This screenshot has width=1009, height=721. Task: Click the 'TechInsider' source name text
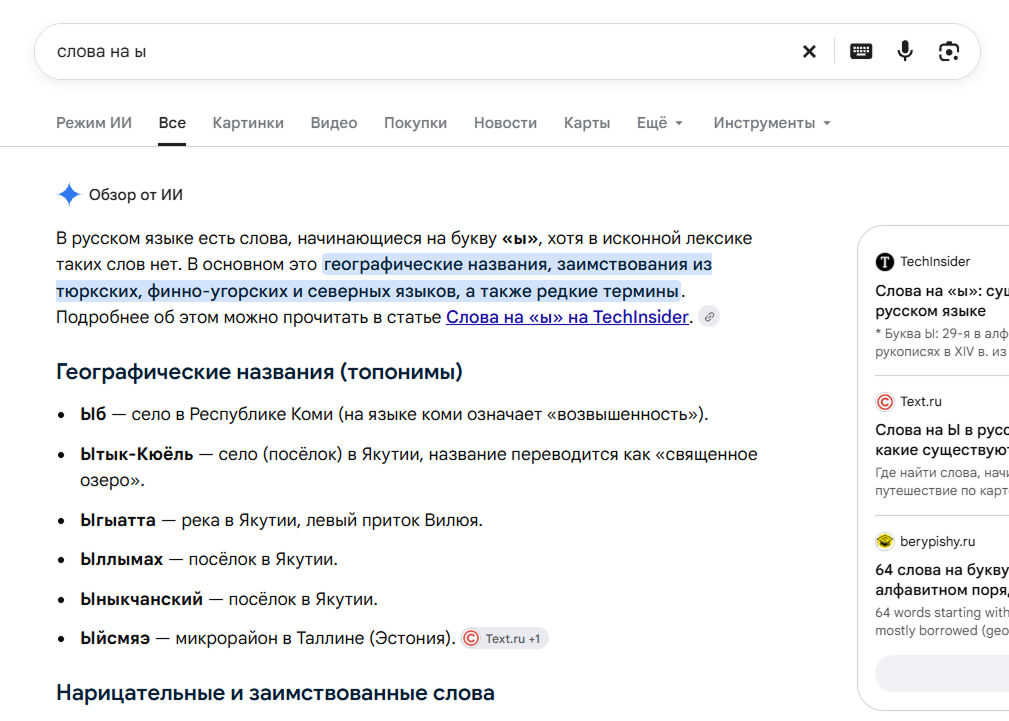[935, 261]
